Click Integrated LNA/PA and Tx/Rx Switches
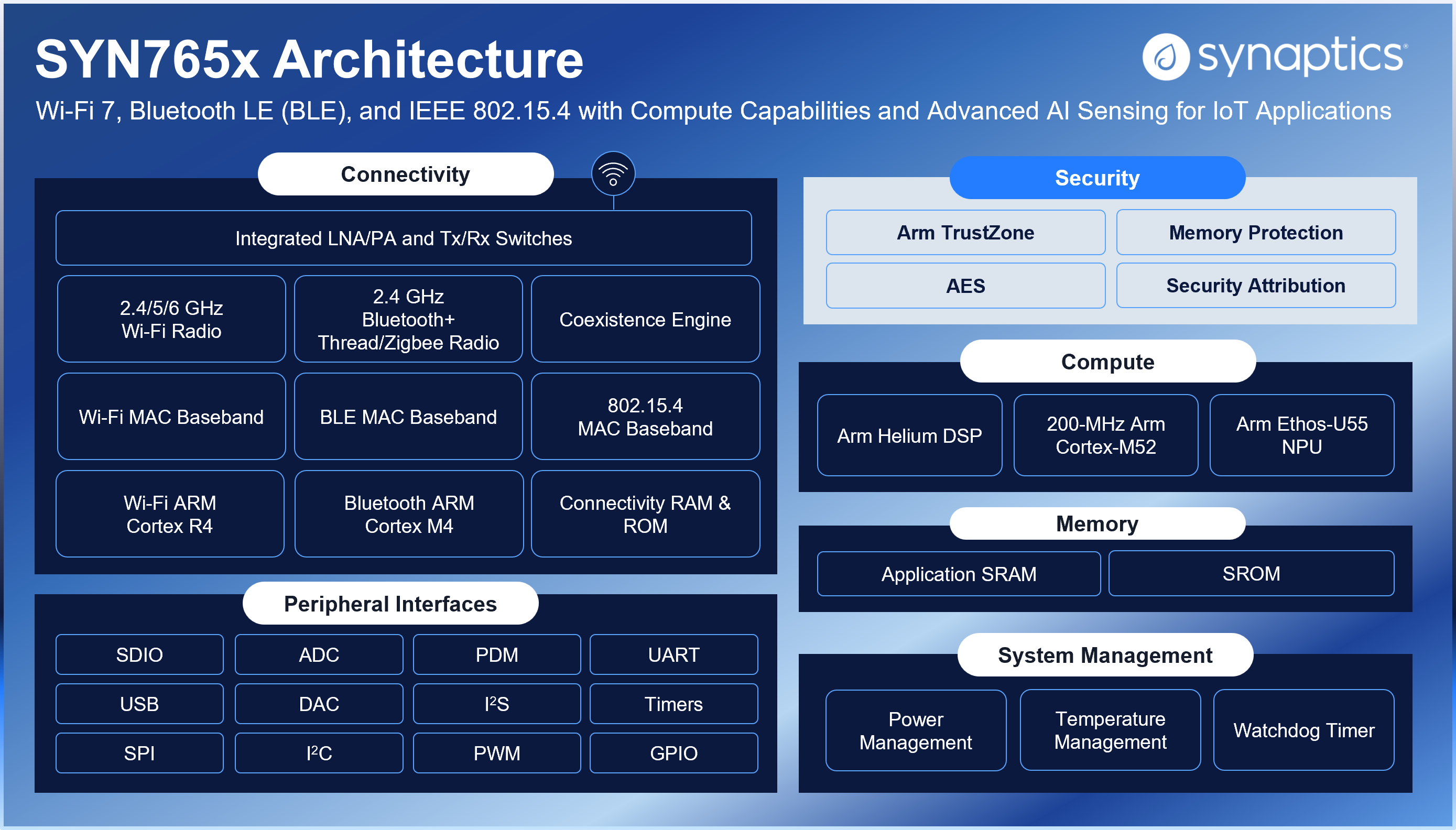 pos(403,238)
